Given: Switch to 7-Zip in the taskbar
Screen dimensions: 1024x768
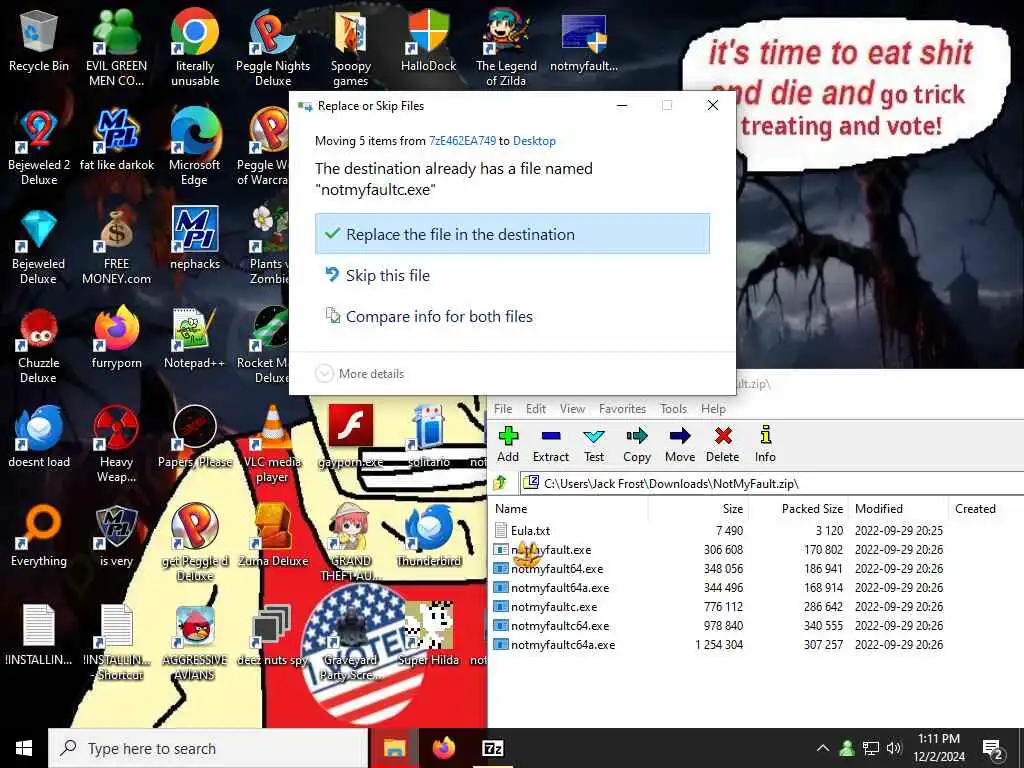Looking at the screenshot, I should tap(492, 748).
